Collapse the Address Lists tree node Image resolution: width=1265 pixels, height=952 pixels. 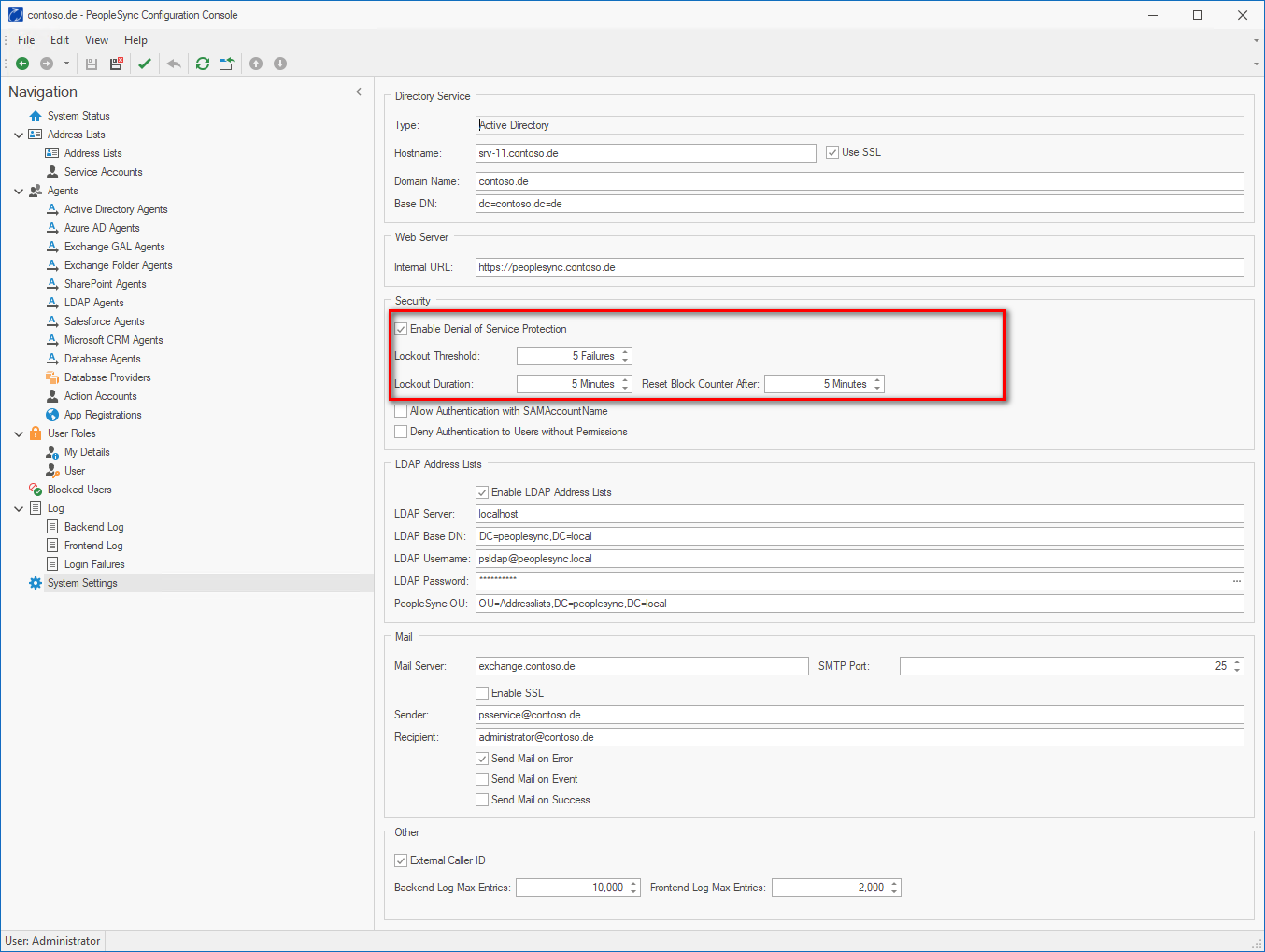click(19, 135)
